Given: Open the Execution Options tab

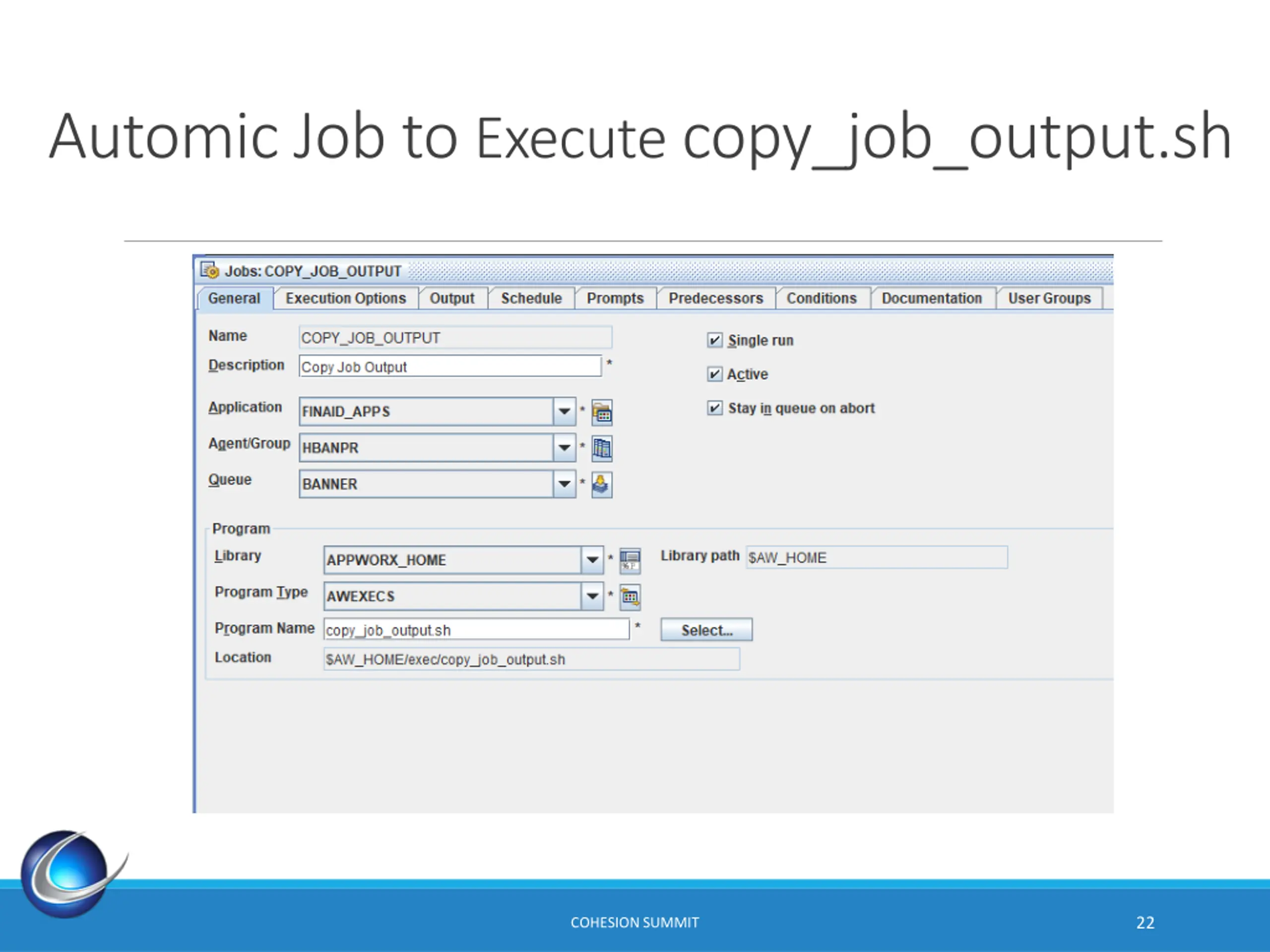Looking at the screenshot, I should [346, 298].
